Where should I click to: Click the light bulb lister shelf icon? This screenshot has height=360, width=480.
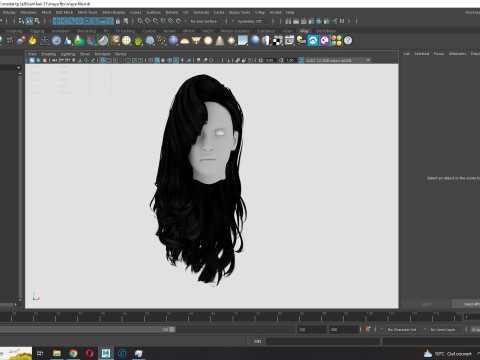coord(301,41)
